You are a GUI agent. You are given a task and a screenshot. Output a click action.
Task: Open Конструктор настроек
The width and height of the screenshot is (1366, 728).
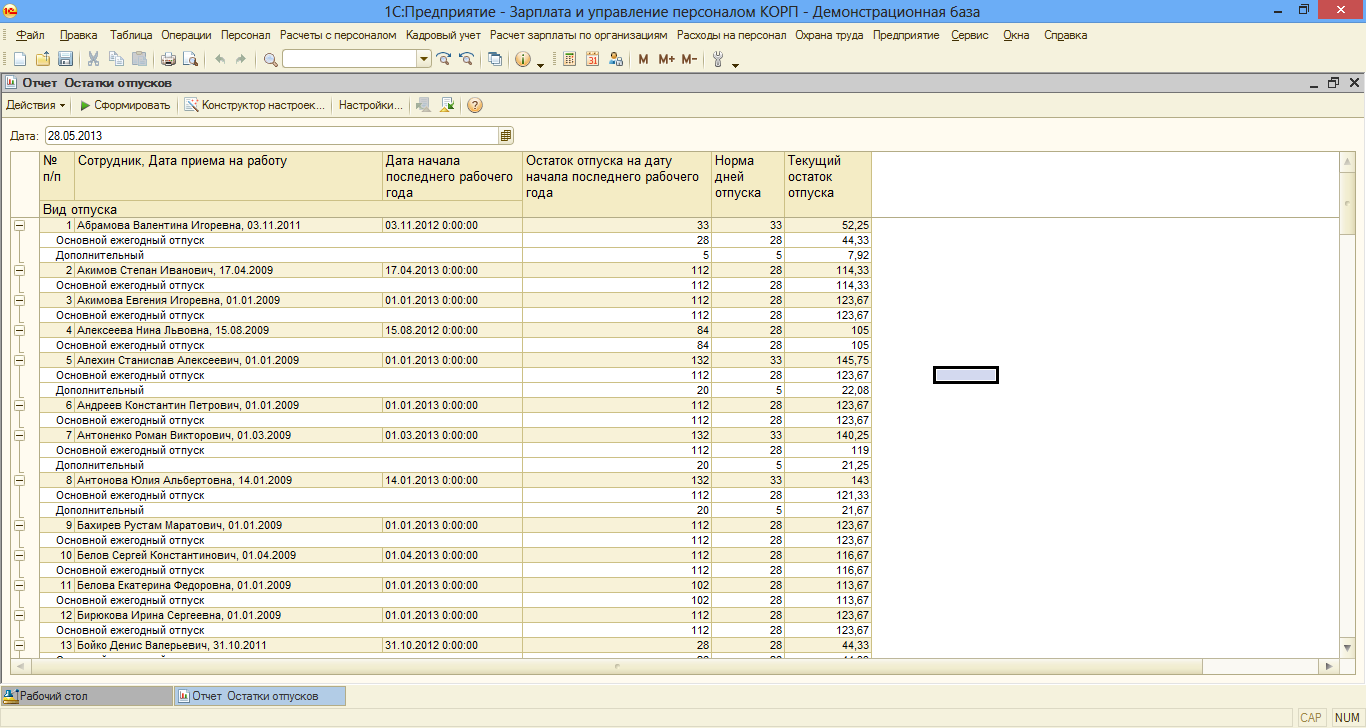pyautogui.click(x=255, y=105)
